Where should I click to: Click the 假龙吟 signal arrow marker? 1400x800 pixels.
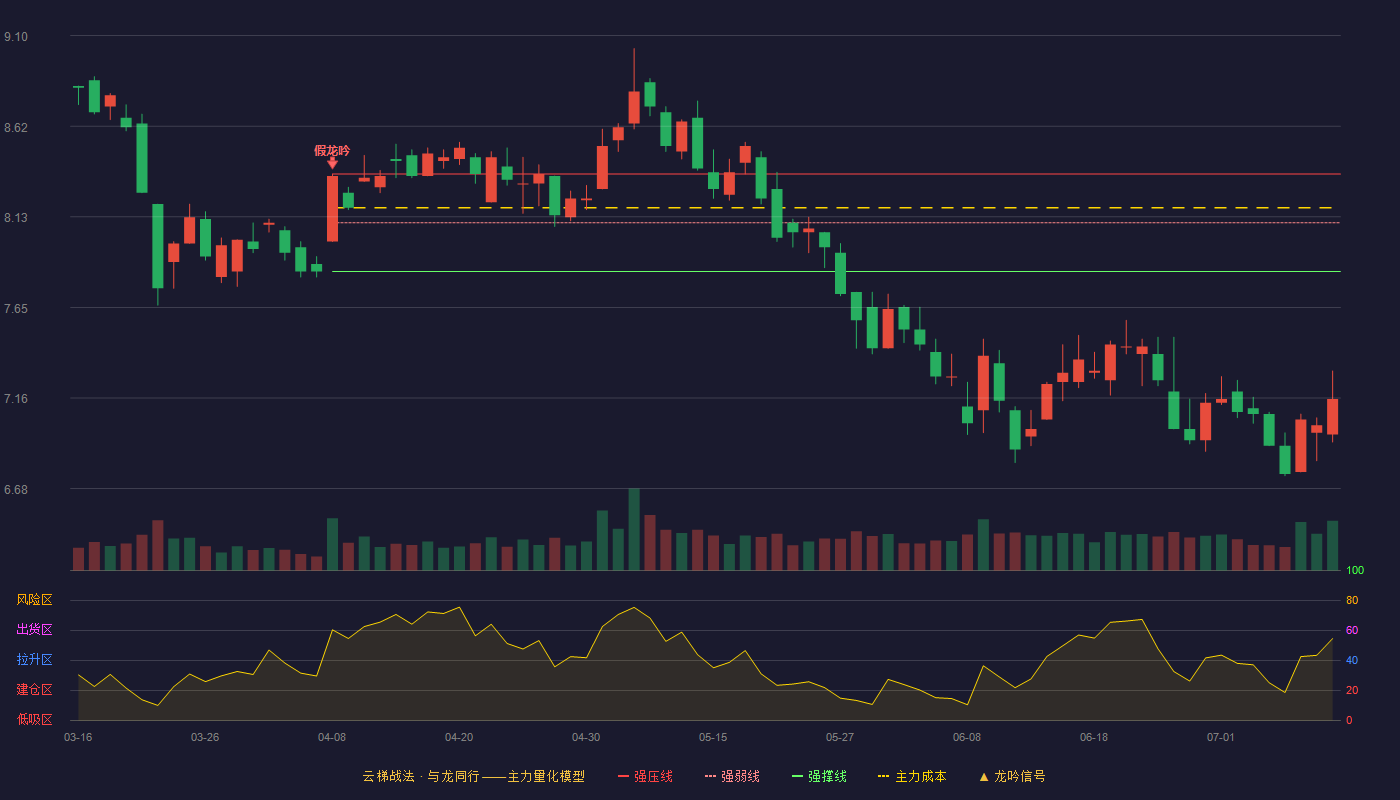pyautogui.click(x=332, y=163)
